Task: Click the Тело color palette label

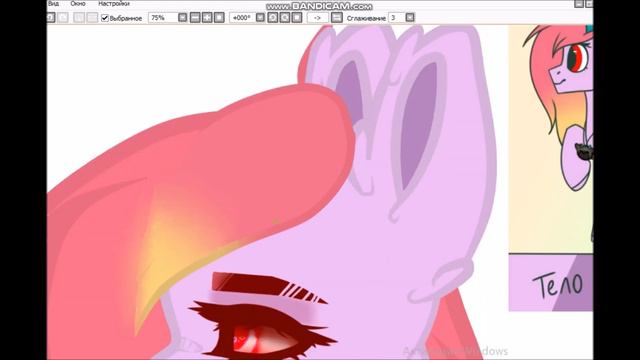Action: point(558,284)
